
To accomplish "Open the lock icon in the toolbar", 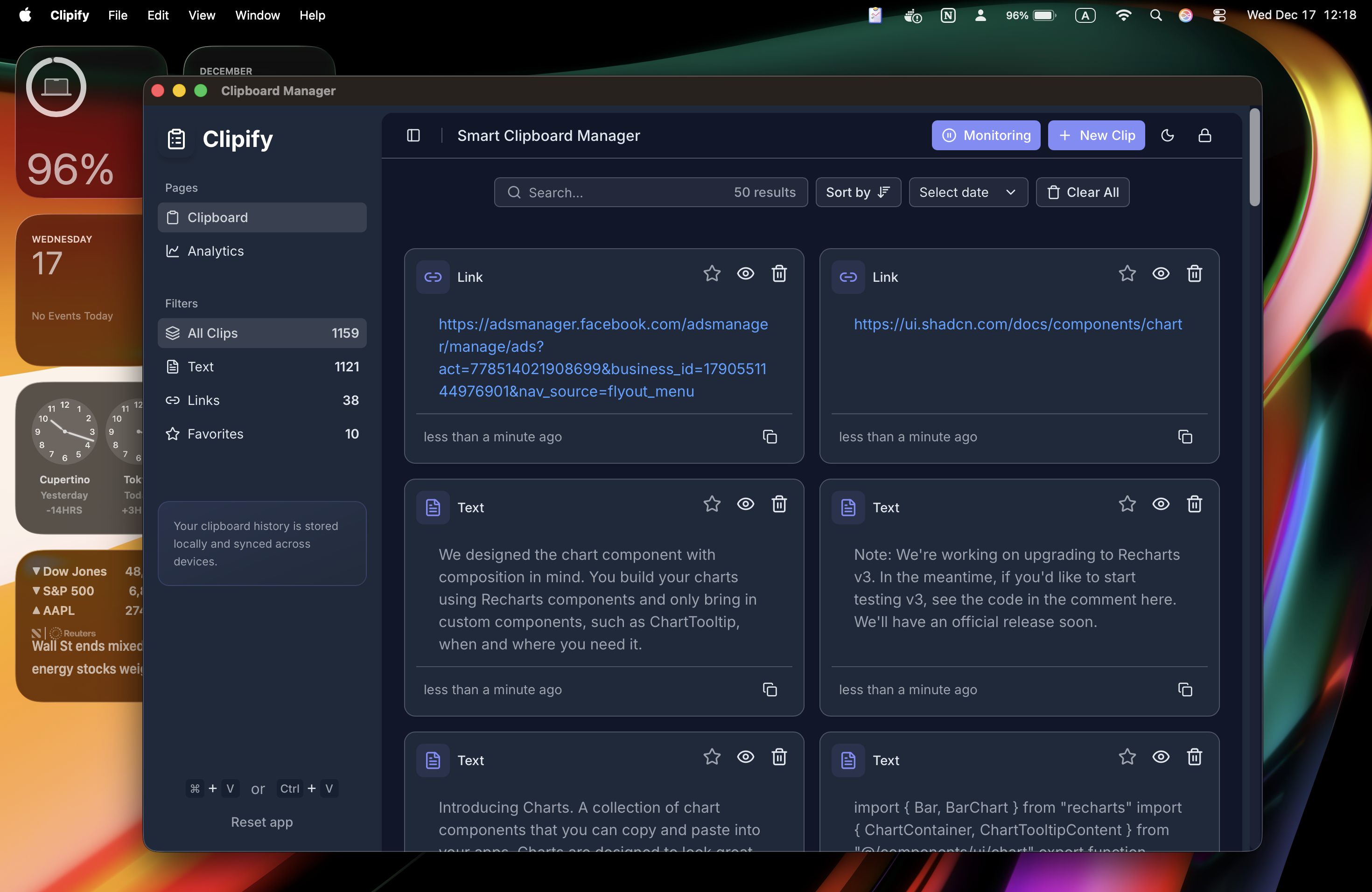I will click(x=1205, y=135).
